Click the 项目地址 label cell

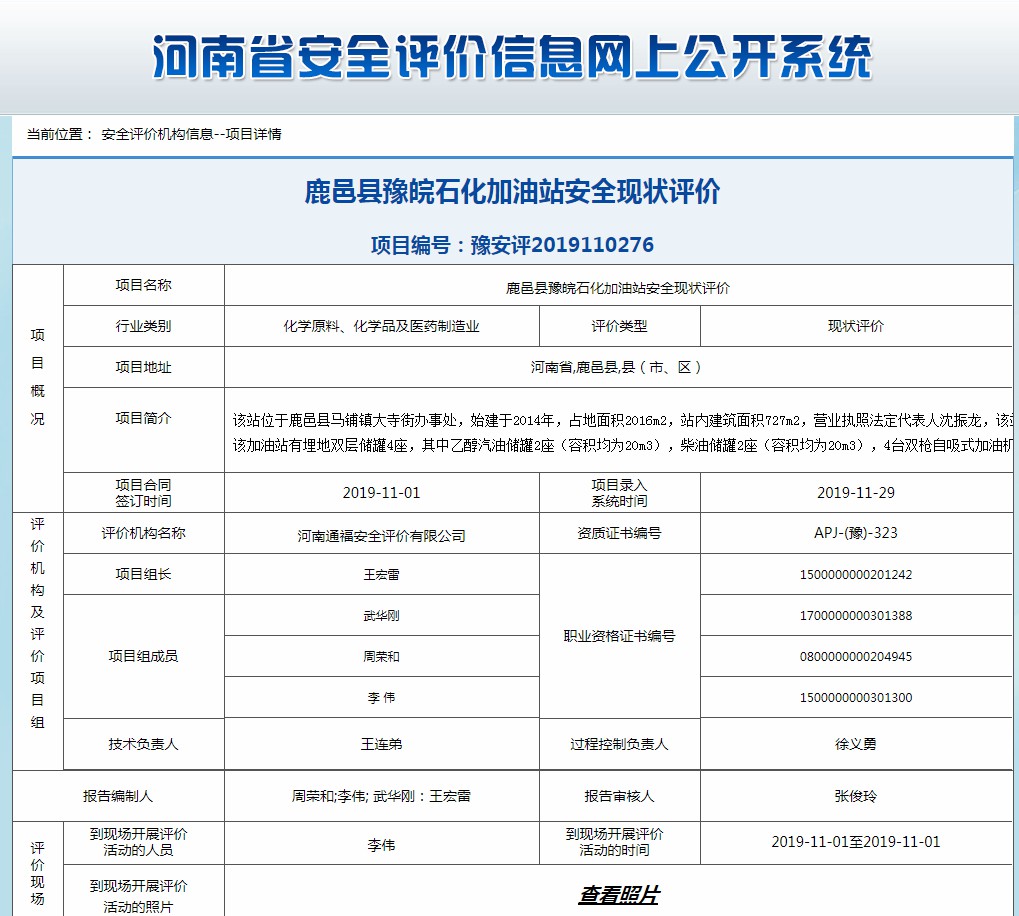coord(144,366)
